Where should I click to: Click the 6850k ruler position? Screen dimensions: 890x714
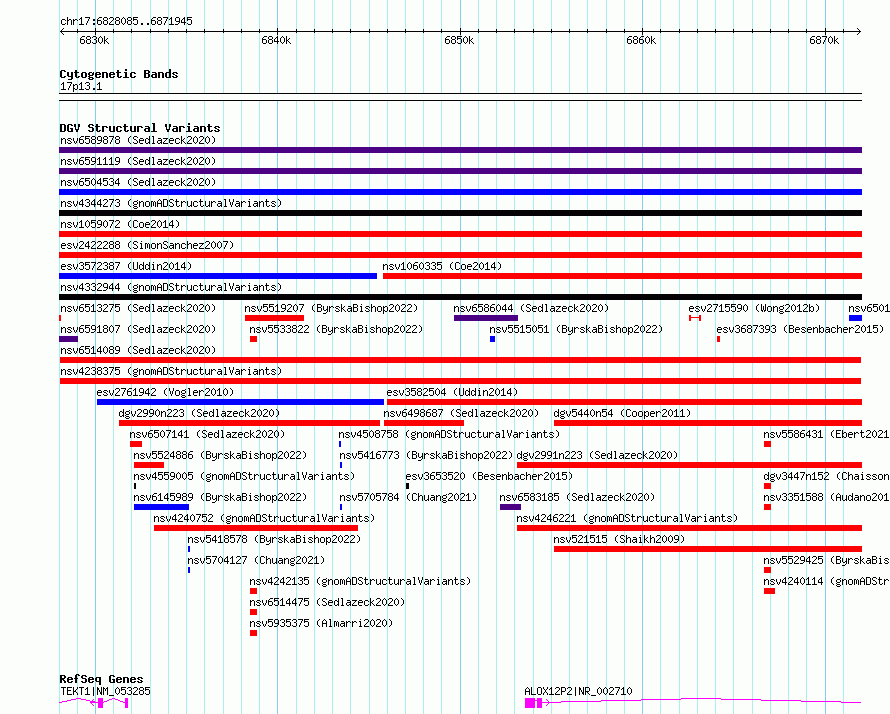point(459,40)
